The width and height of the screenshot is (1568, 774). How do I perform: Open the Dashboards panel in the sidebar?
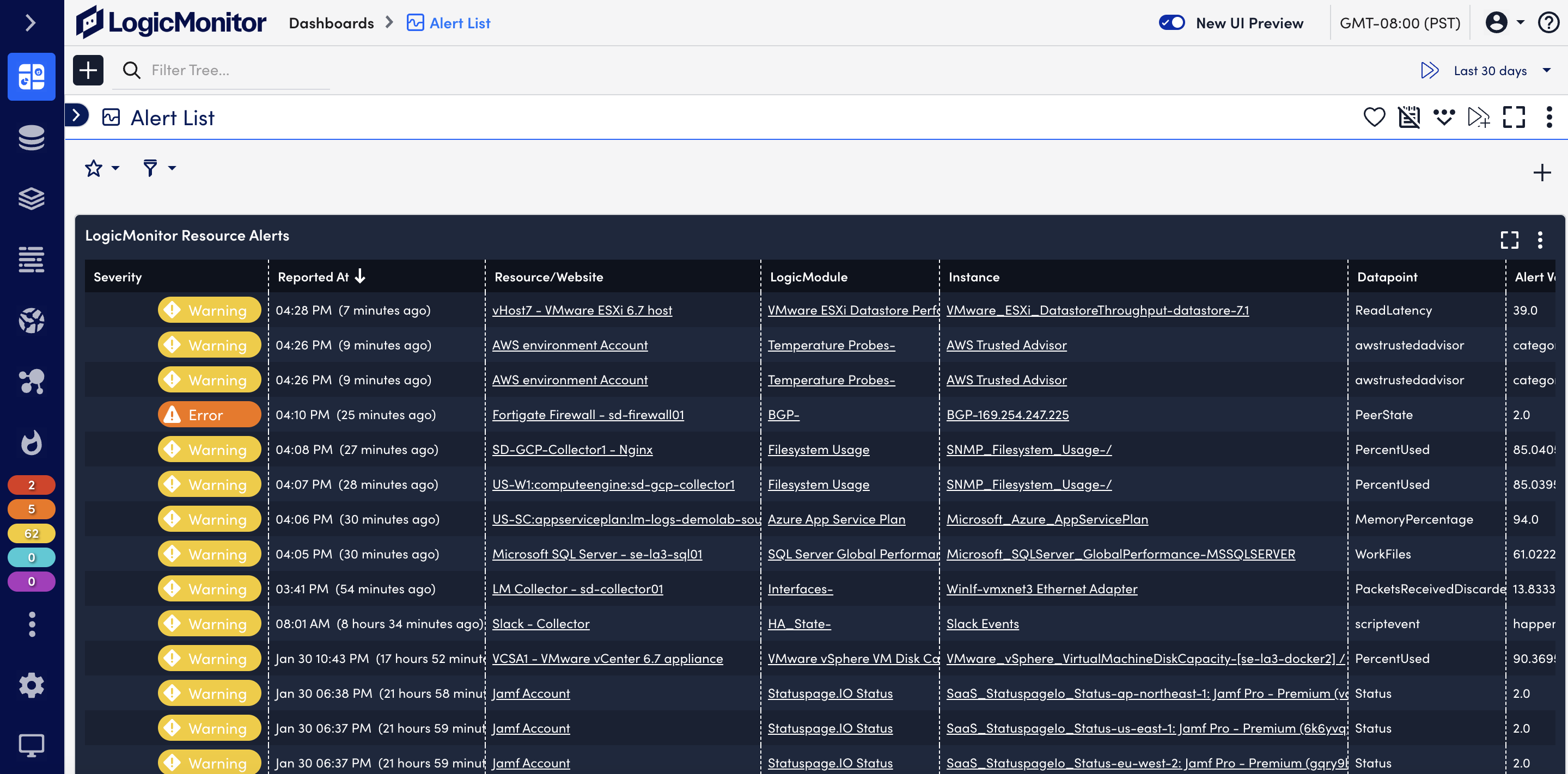(x=31, y=77)
